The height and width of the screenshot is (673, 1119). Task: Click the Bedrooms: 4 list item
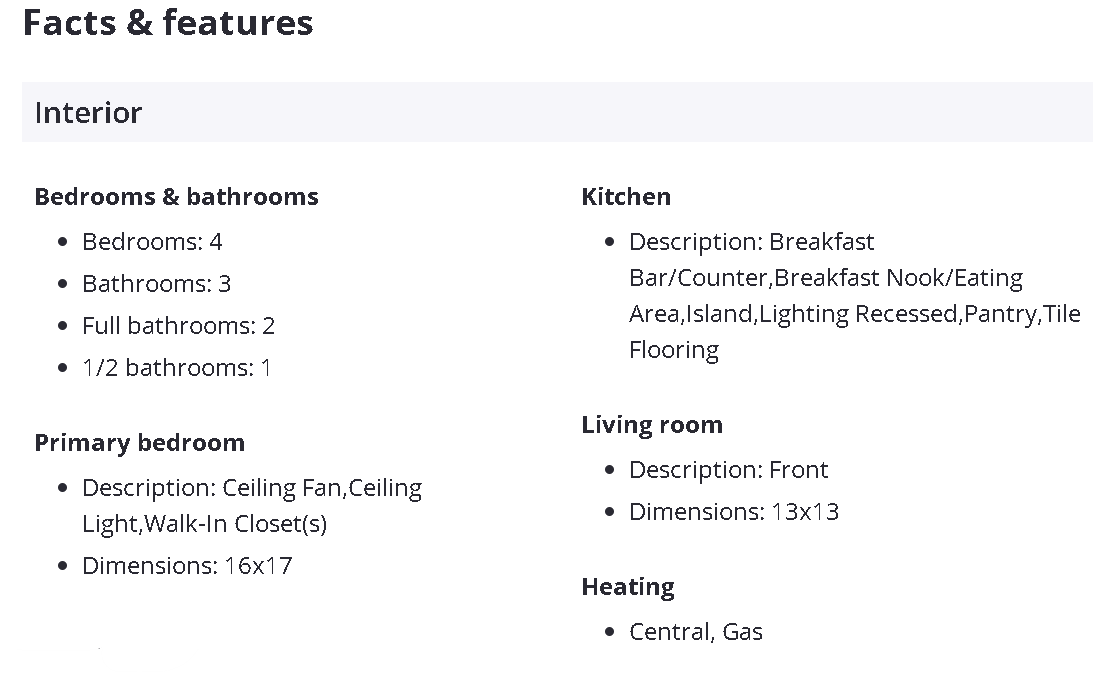pyautogui.click(x=152, y=242)
